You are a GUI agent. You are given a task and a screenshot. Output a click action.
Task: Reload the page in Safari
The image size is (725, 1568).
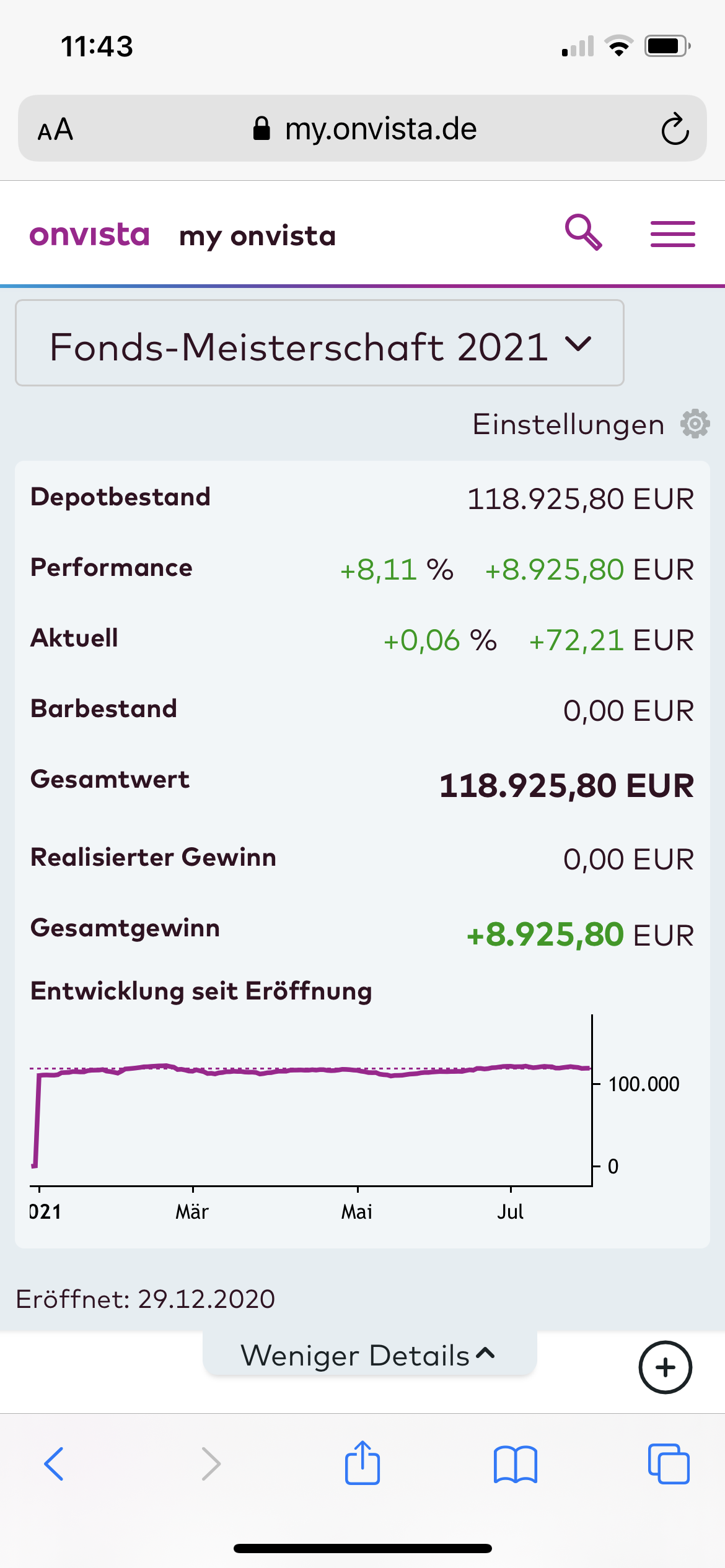point(674,129)
